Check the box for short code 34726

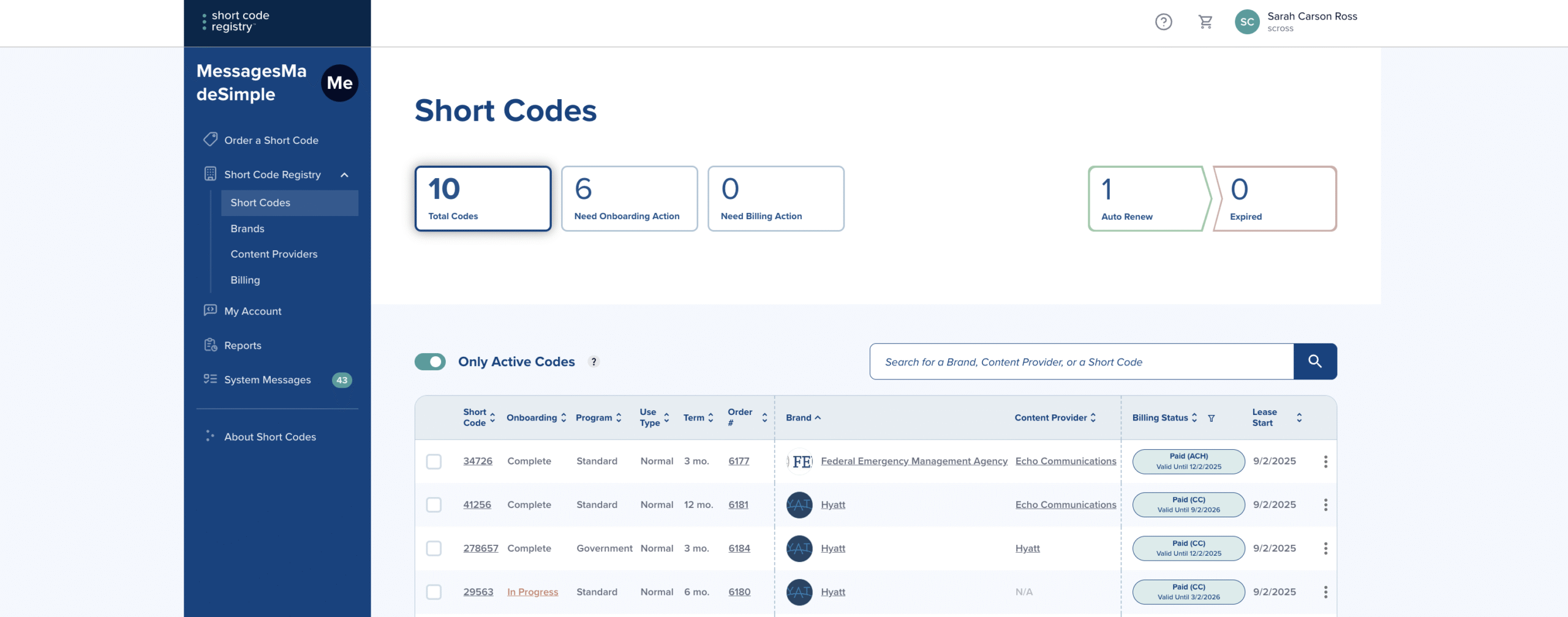tap(434, 462)
